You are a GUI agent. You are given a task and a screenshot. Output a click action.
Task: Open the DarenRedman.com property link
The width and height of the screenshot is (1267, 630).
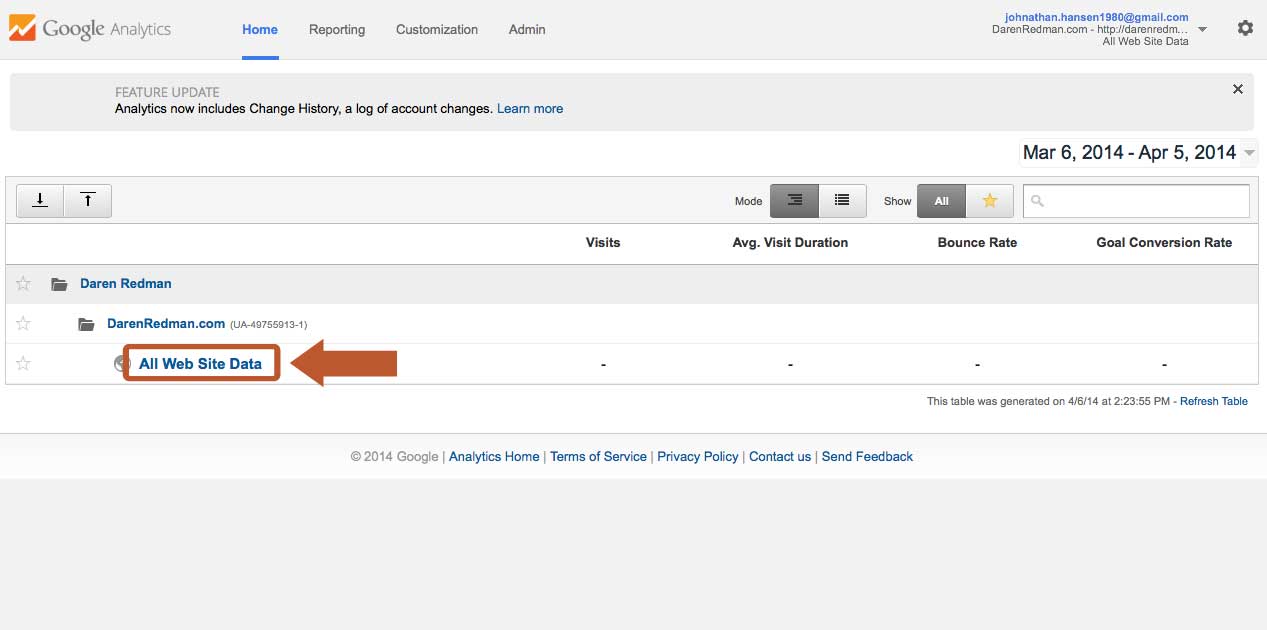(166, 324)
